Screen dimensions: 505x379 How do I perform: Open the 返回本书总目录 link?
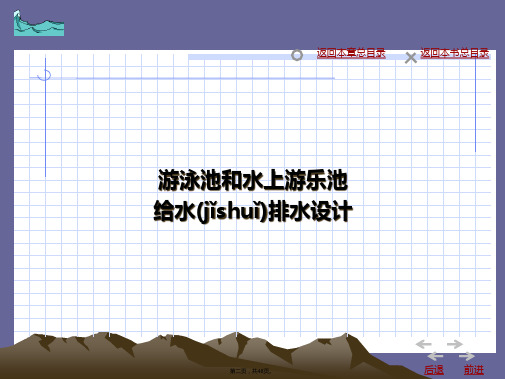455,53
